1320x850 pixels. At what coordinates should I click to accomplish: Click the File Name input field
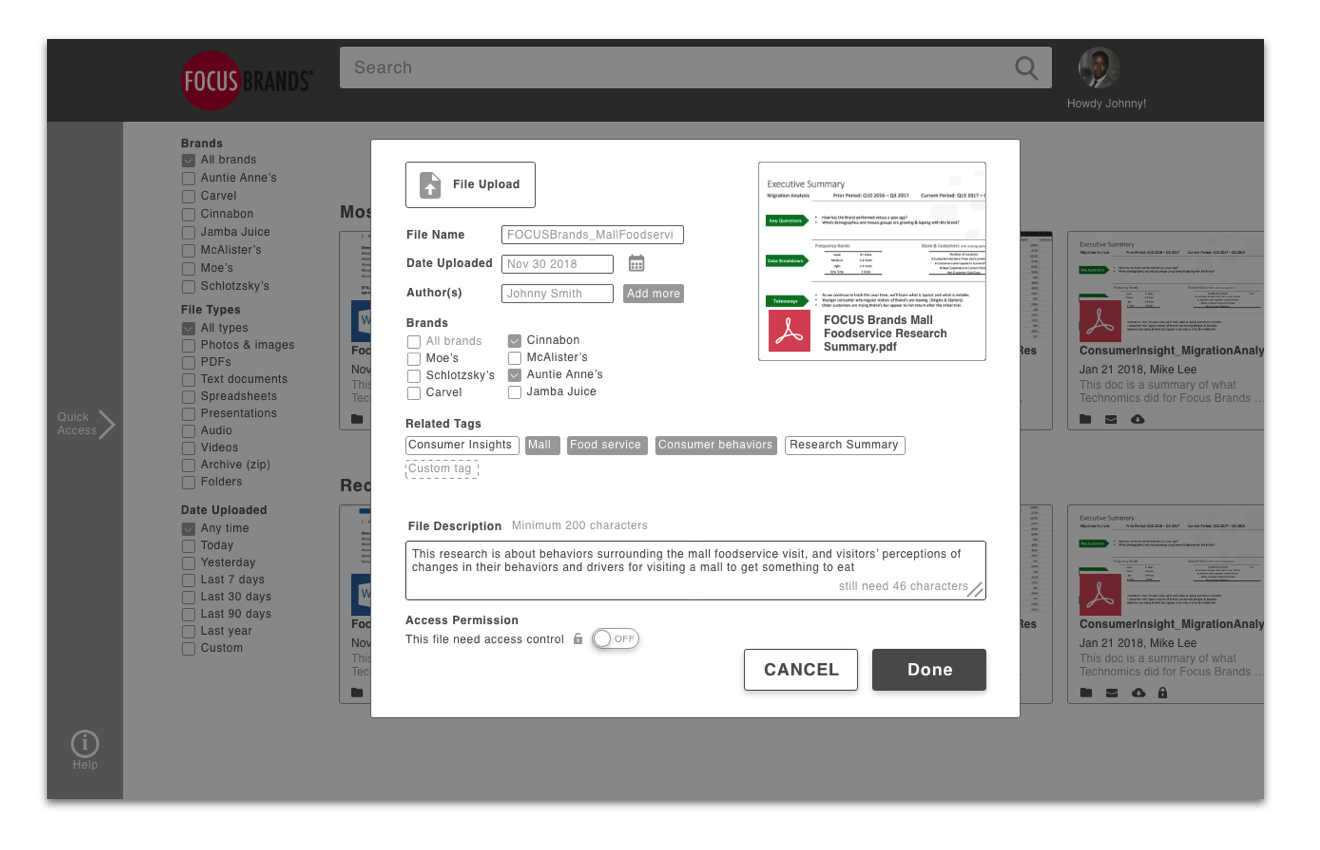coord(592,235)
